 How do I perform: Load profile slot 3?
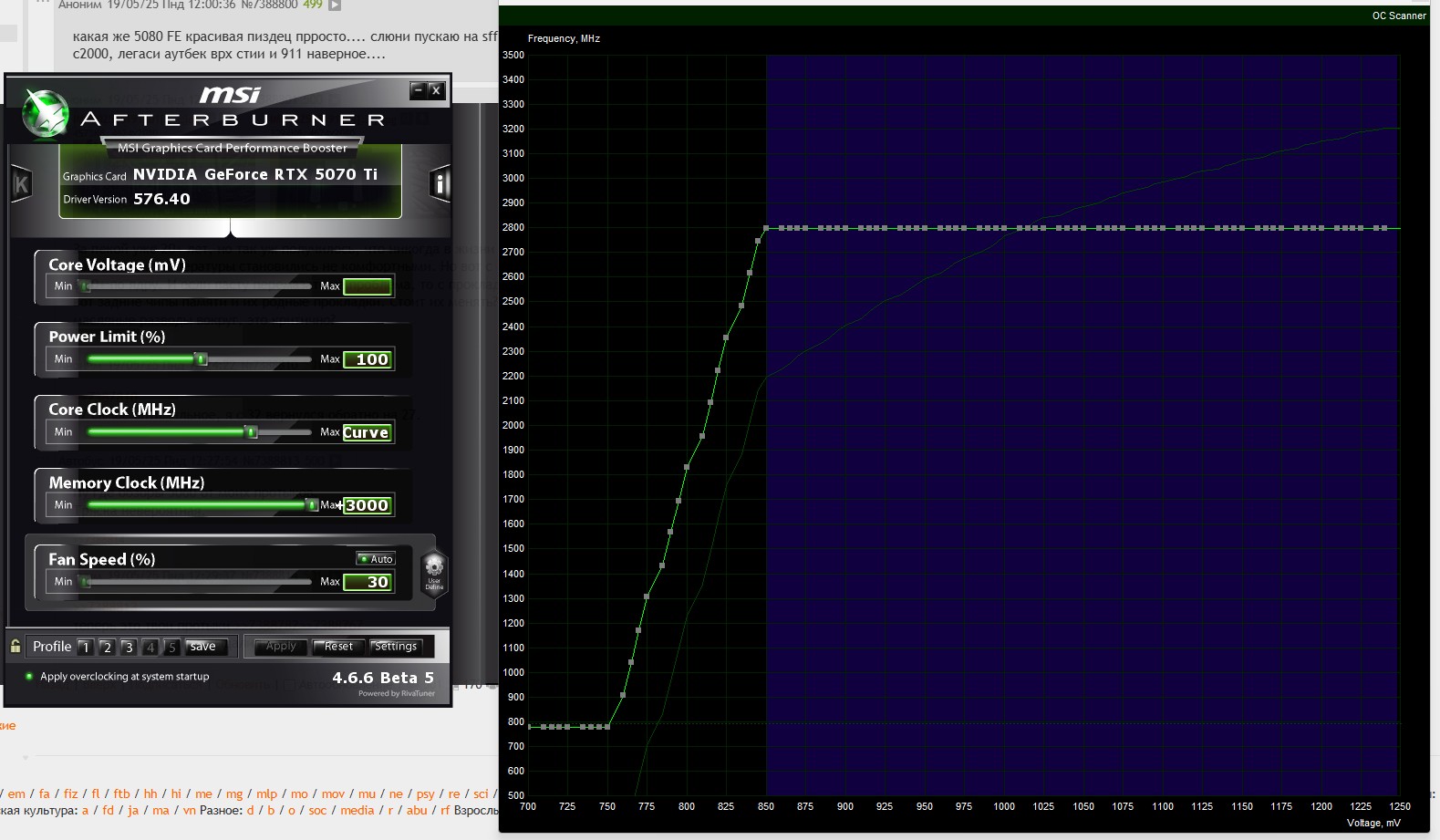coord(129,647)
